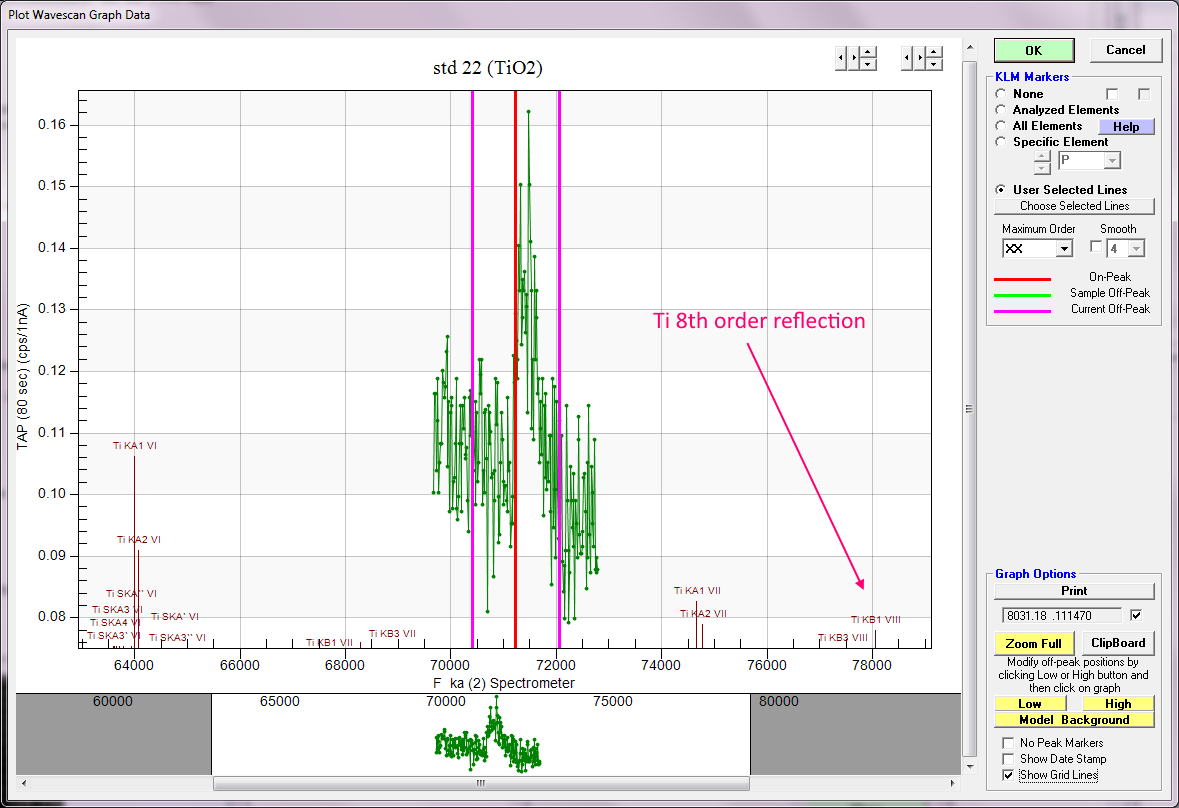
Task: Click the cursor coordinates readout field
Action: [x=1060, y=615]
